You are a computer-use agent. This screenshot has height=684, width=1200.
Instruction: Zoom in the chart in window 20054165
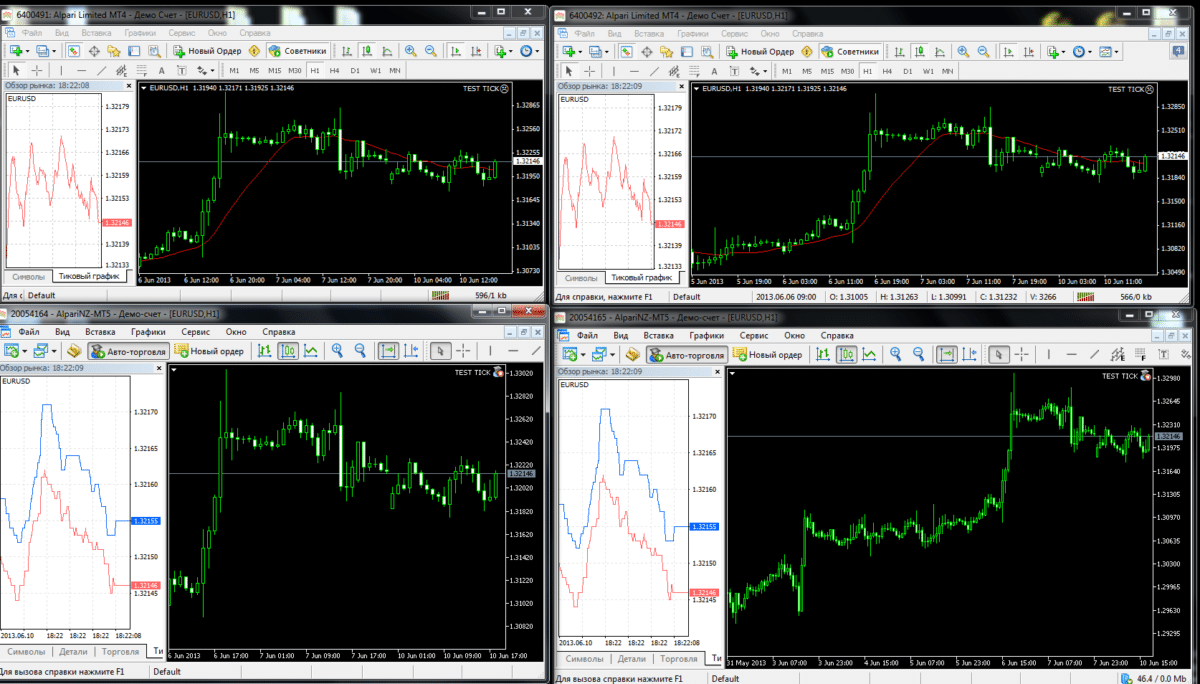(893, 354)
